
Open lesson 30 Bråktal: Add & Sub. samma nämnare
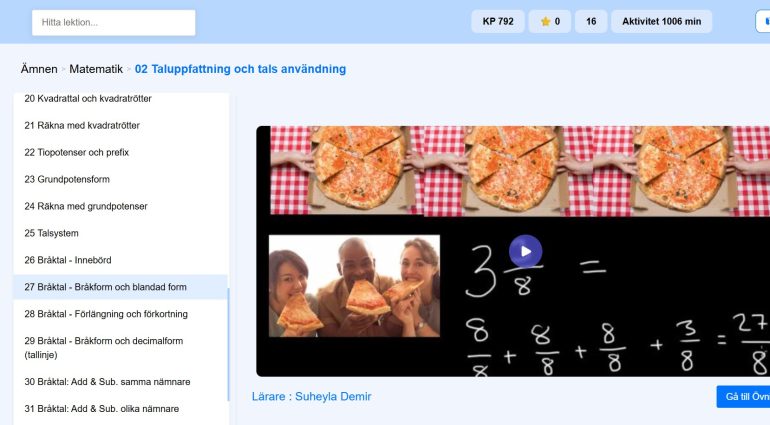point(107,382)
